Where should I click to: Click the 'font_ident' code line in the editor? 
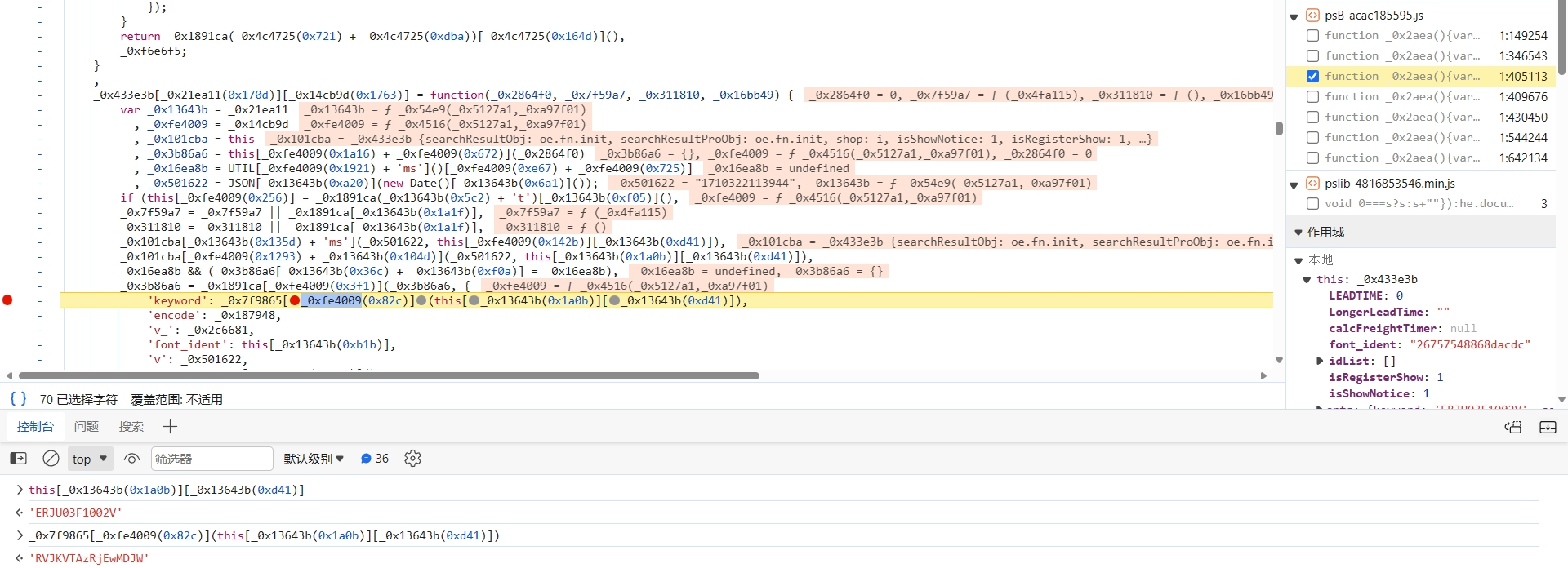[x=272, y=344]
